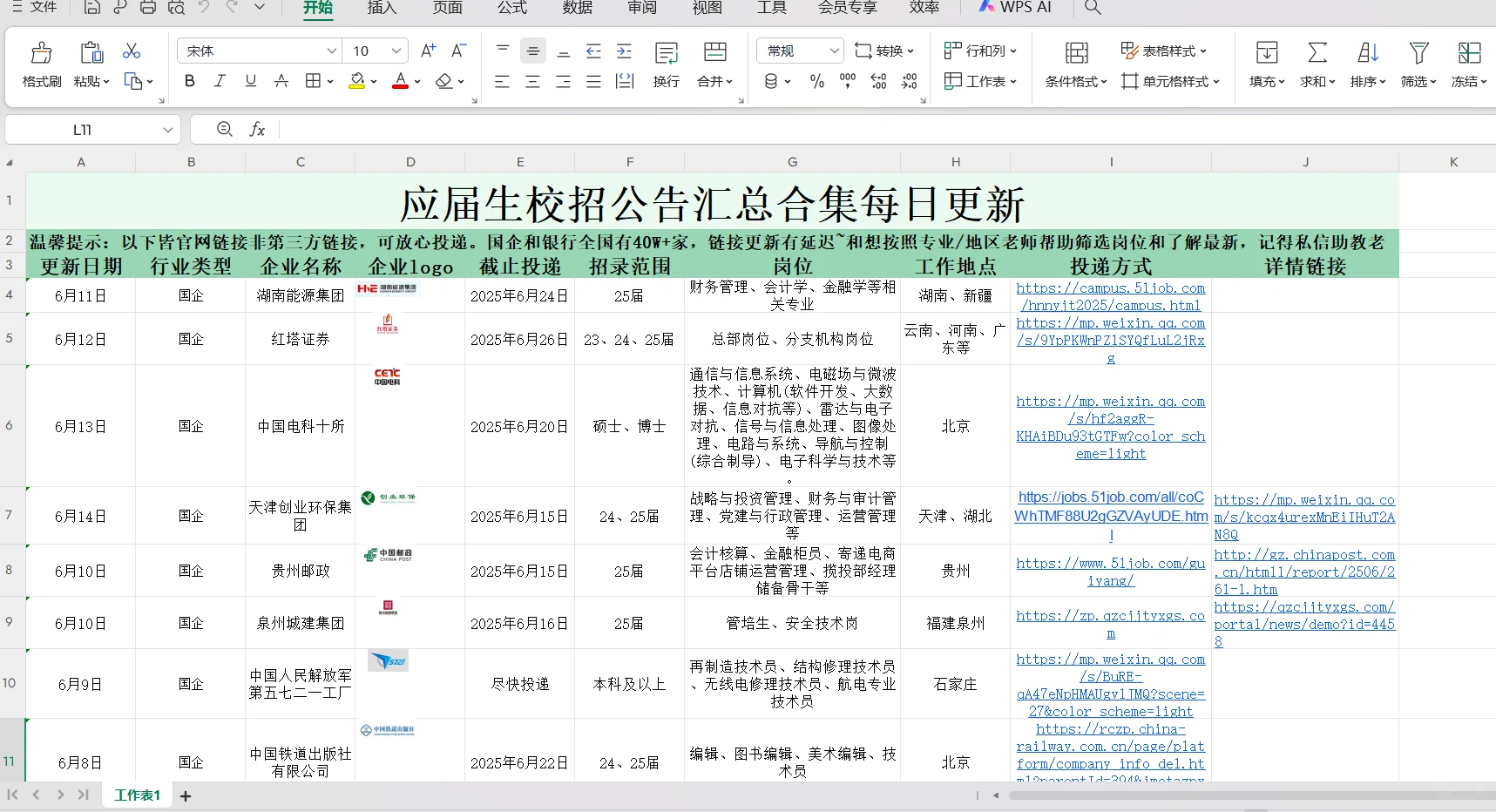This screenshot has height=812, width=1496.
Task: Switch to the 页面 Page tab
Action: 447,8
